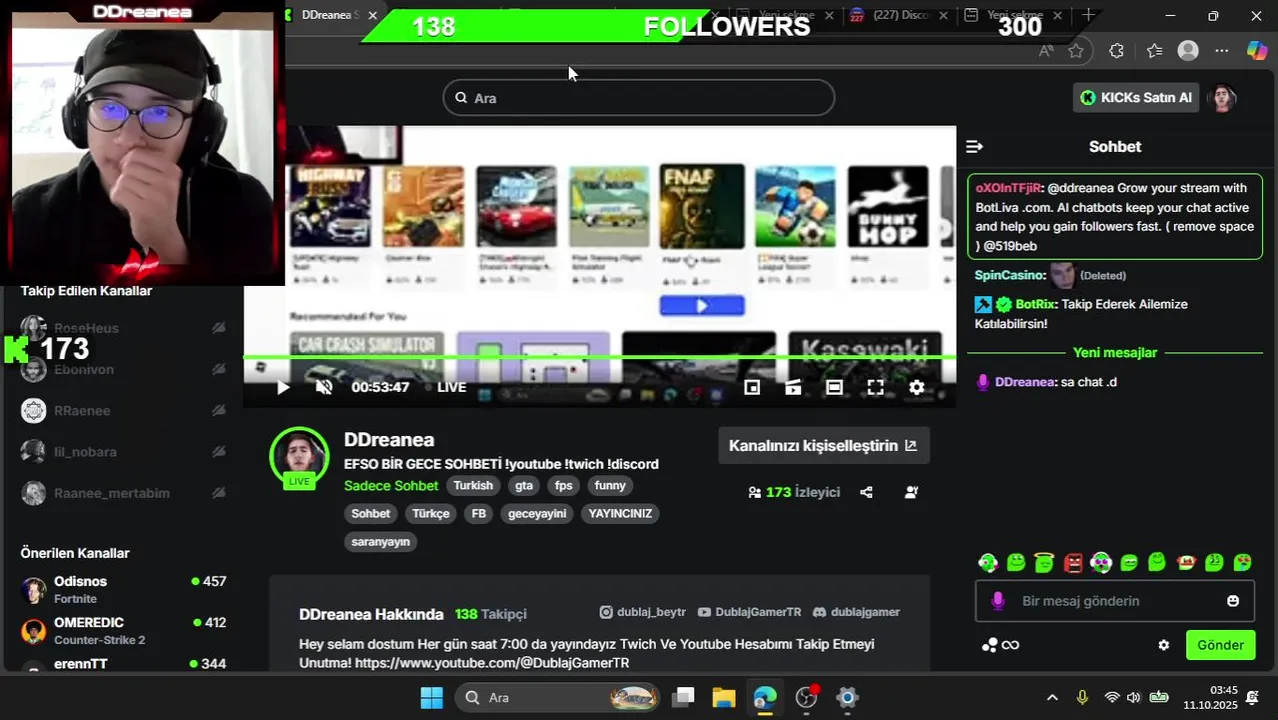Screen dimensions: 1278x720
Task: Open oXOInTFjiR username in chat
Action: click(1008, 188)
